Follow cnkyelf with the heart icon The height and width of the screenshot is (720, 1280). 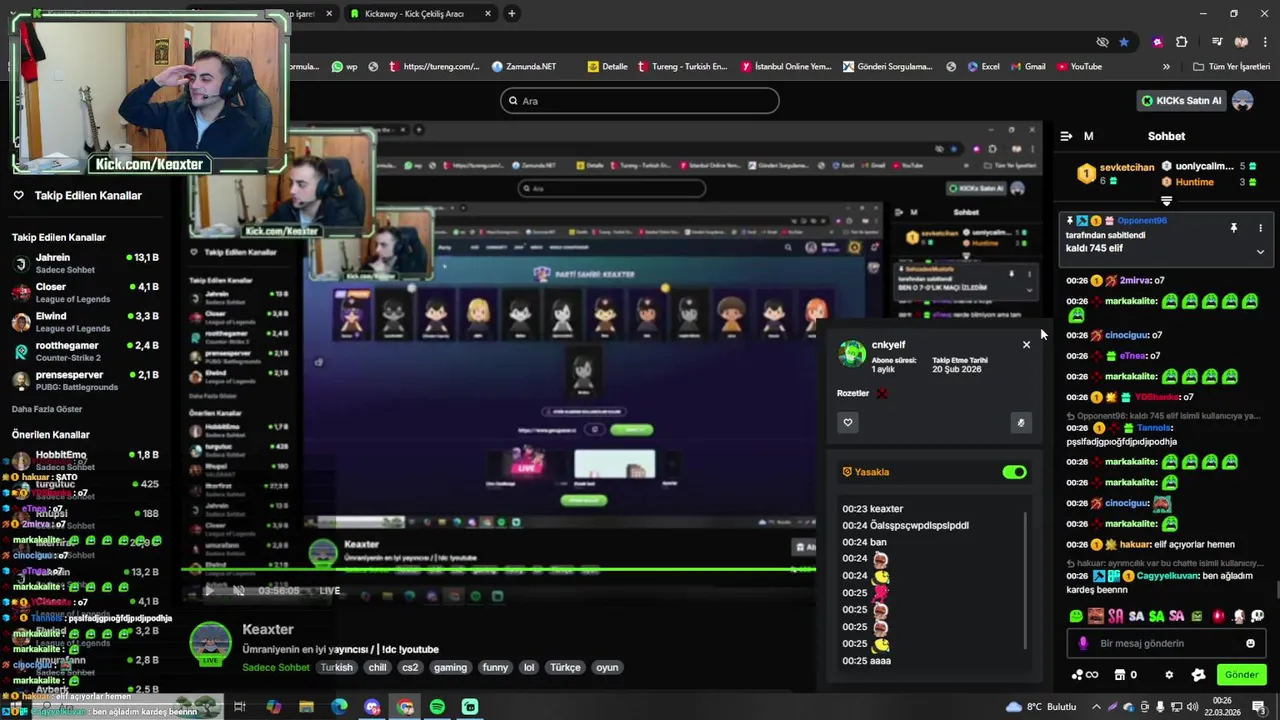(x=848, y=423)
